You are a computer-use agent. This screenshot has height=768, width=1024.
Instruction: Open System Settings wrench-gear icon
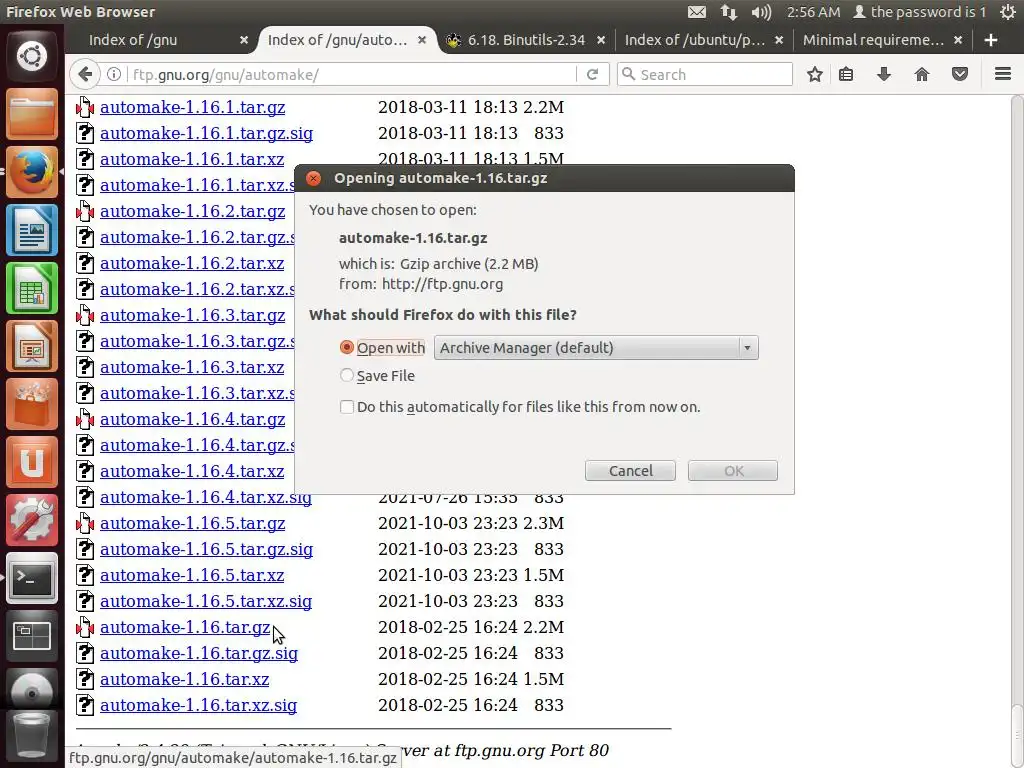(32, 520)
